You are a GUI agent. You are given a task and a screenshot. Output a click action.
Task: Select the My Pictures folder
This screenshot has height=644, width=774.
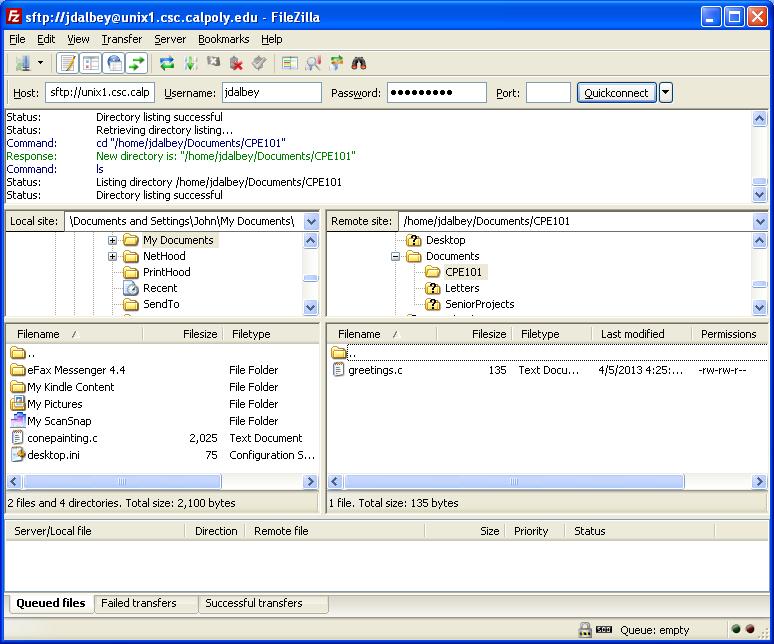(55, 404)
